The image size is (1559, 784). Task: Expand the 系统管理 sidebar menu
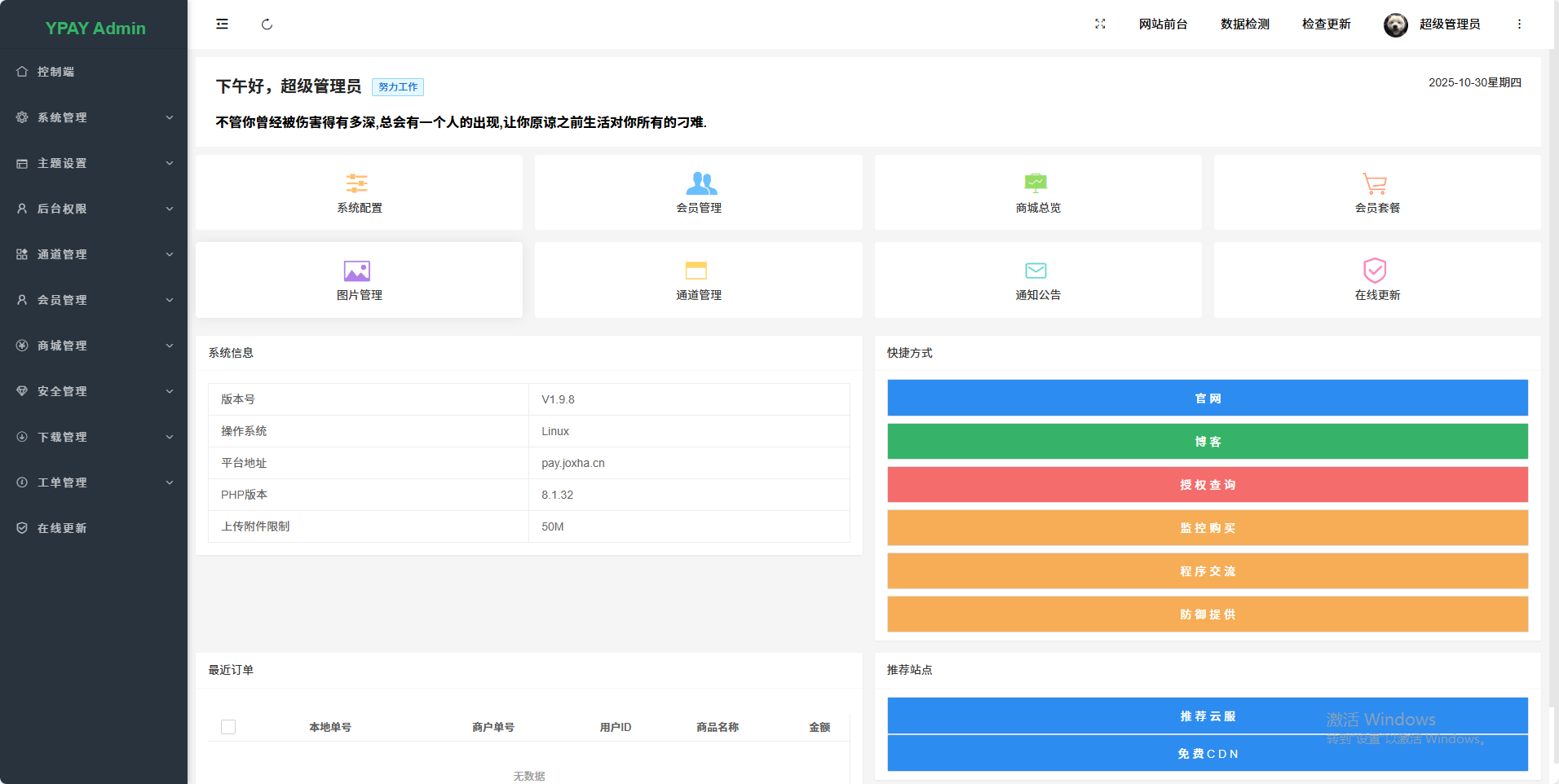click(94, 117)
